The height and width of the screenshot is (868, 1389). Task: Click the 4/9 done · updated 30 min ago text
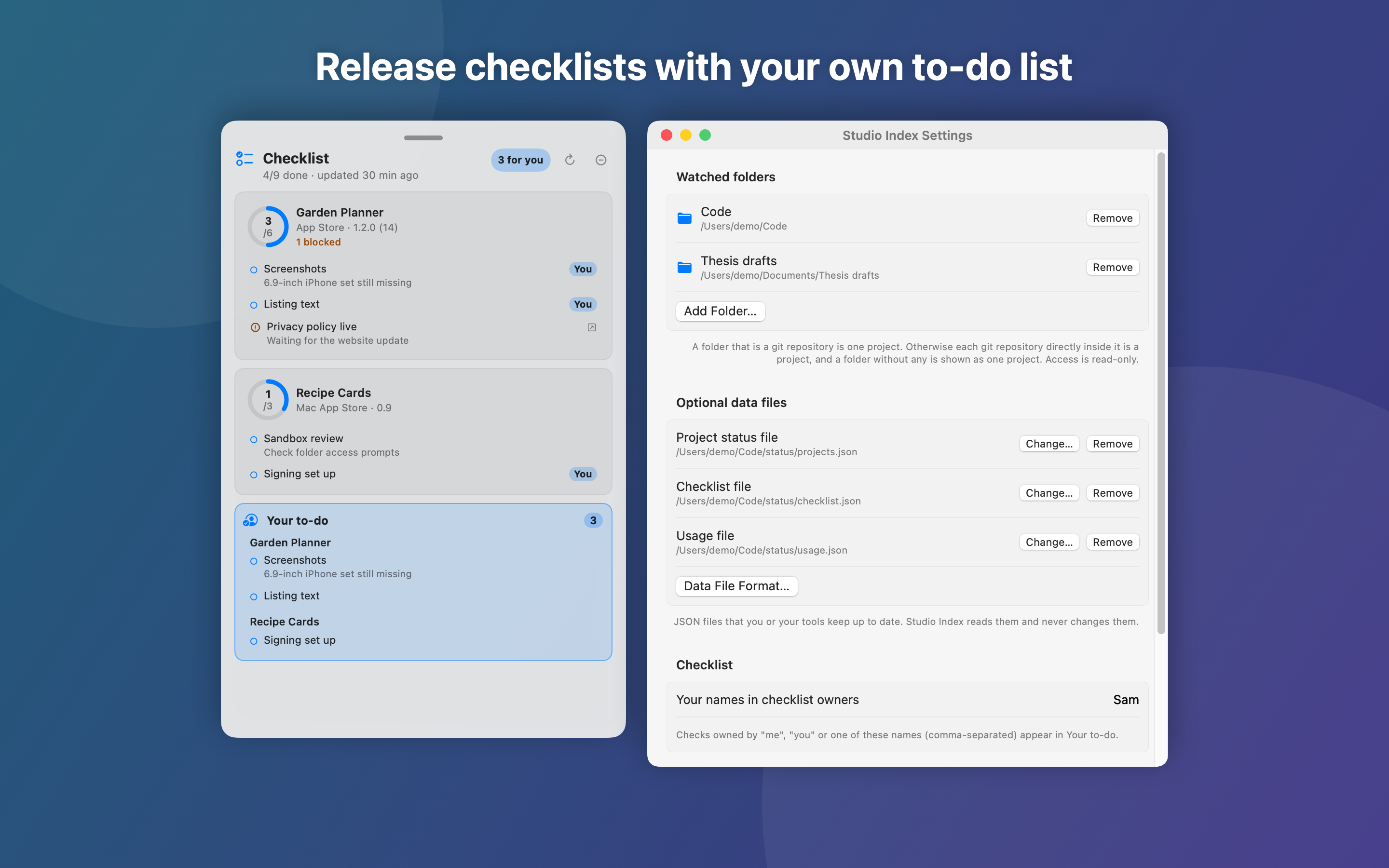point(340,176)
